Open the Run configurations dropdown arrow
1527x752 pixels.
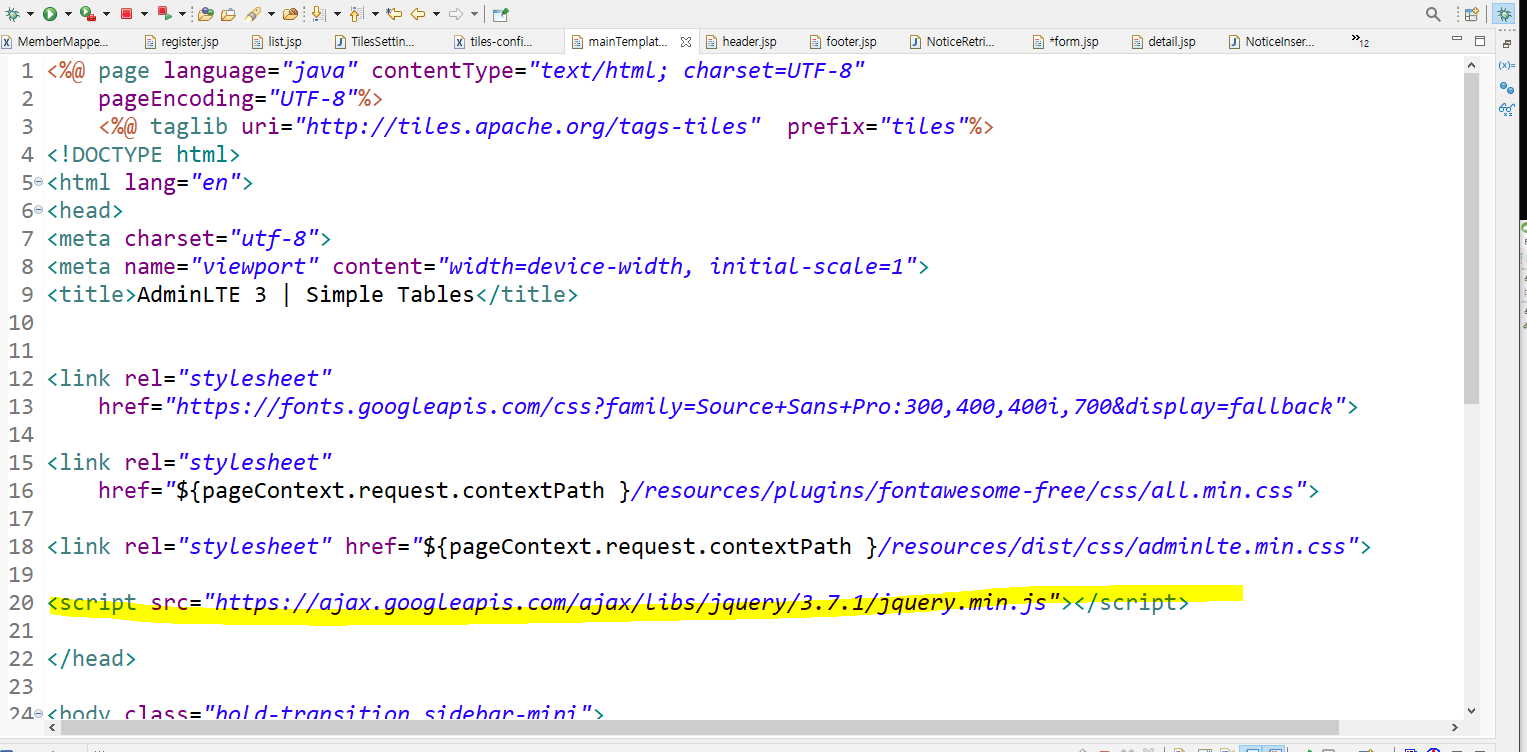pos(67,14)
